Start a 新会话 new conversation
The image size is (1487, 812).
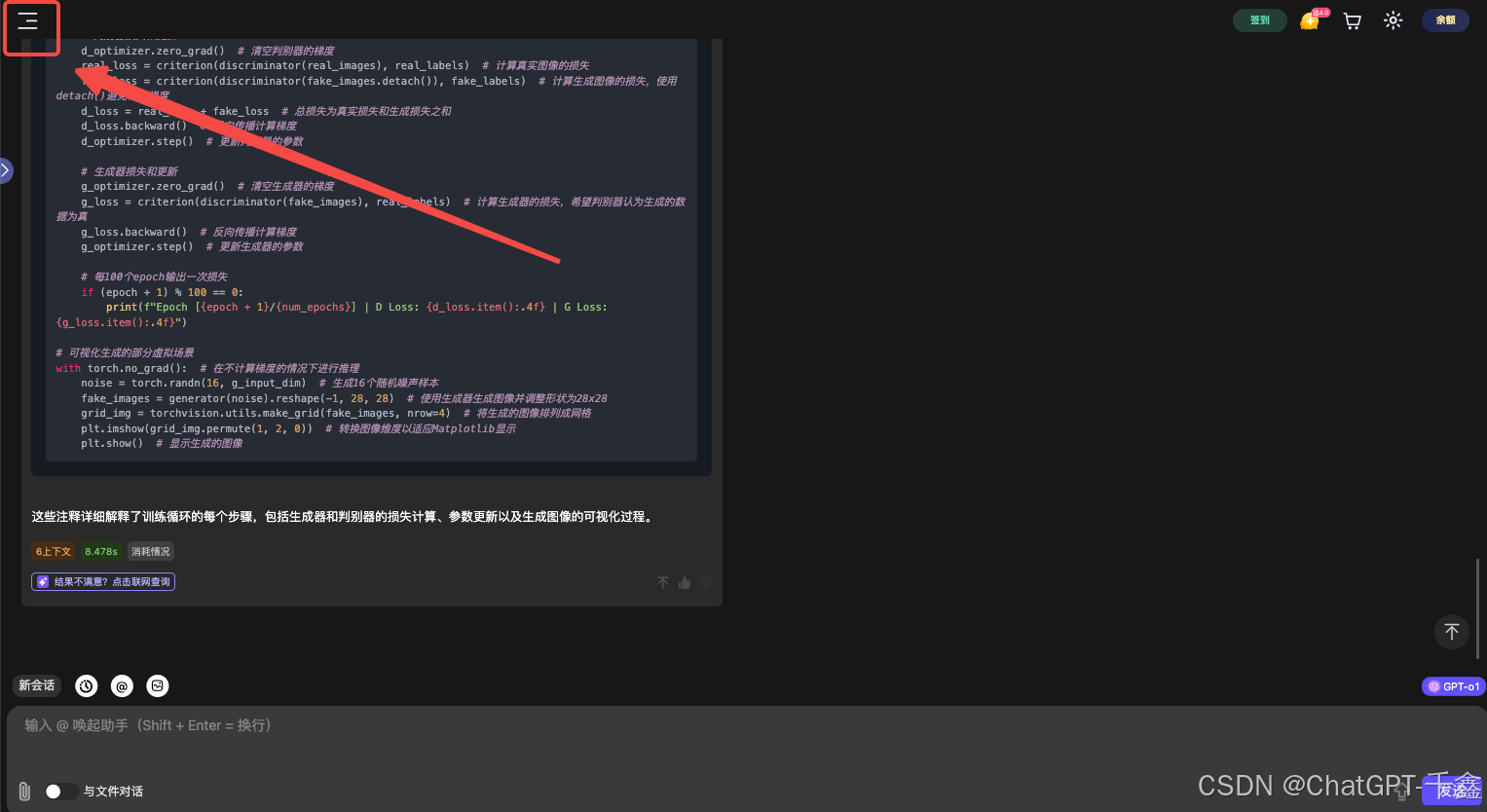tap(37, 686)
